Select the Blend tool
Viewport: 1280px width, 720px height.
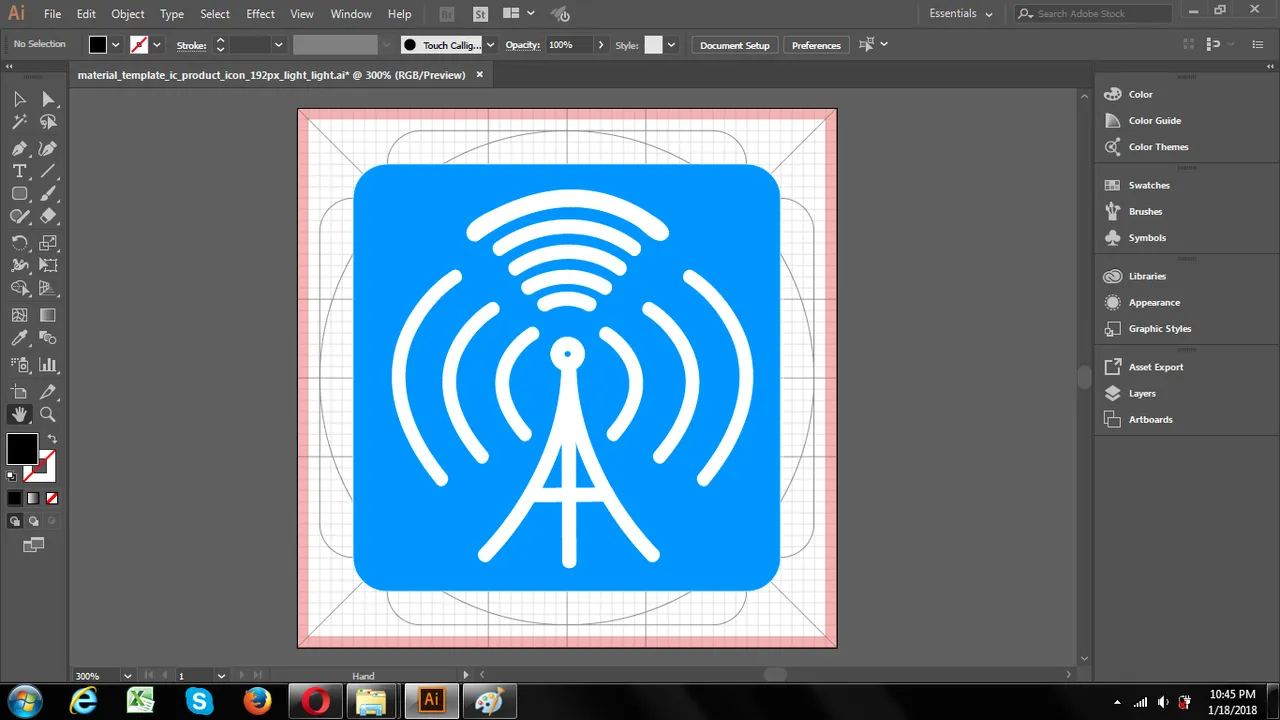pos(48,339)
